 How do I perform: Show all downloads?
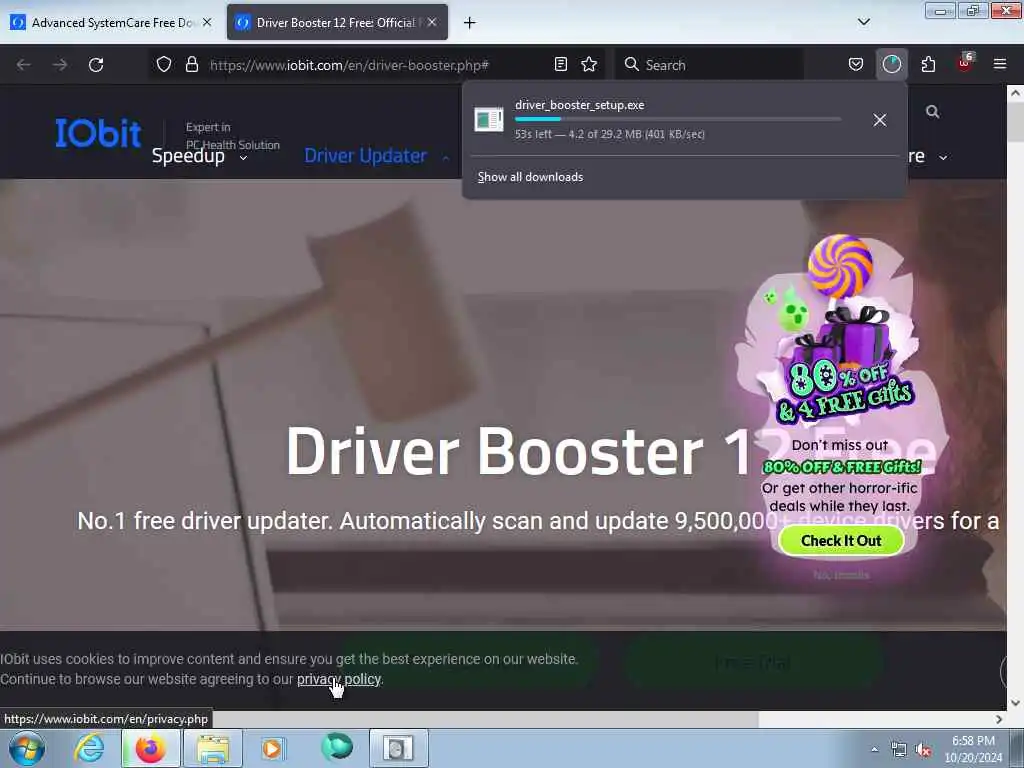530,177
